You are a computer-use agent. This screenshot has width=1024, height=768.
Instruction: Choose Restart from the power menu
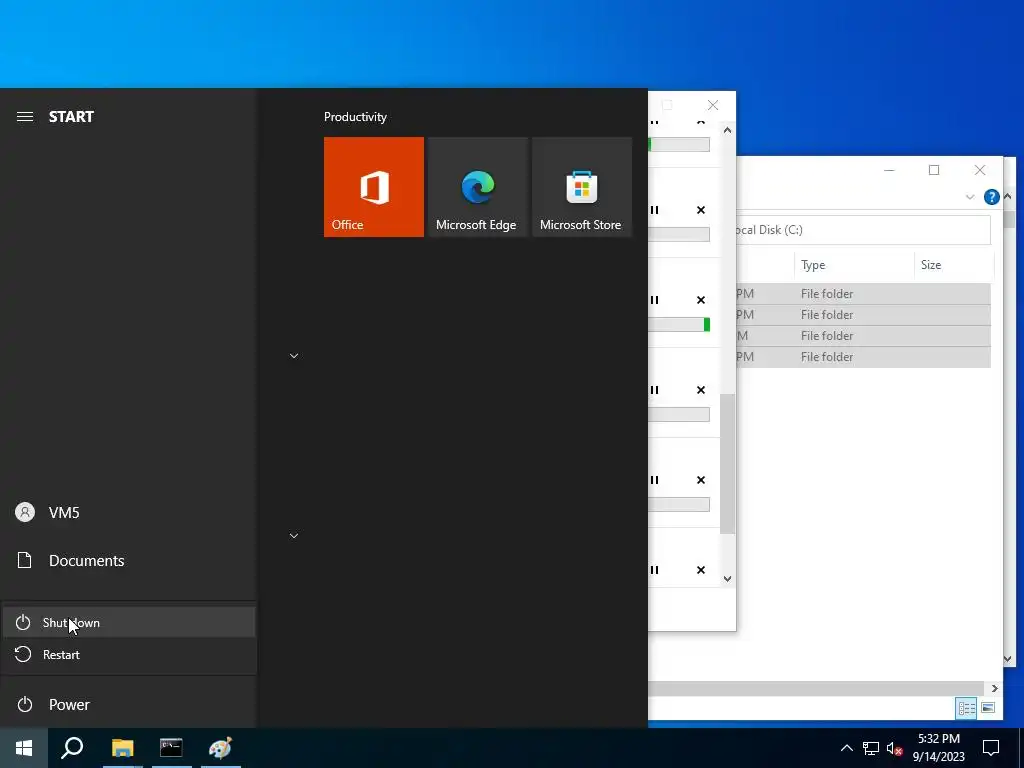(x=129, y=654)
